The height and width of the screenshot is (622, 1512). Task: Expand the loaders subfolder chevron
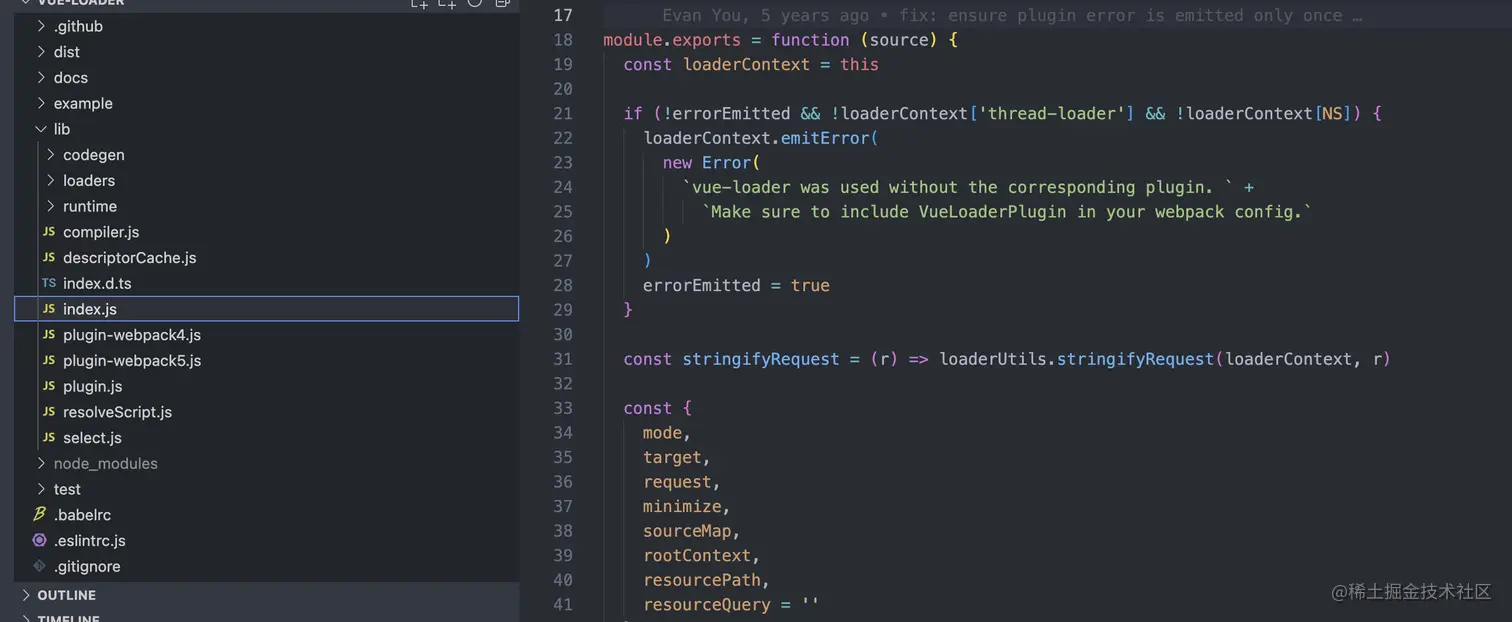pos(51,181)
